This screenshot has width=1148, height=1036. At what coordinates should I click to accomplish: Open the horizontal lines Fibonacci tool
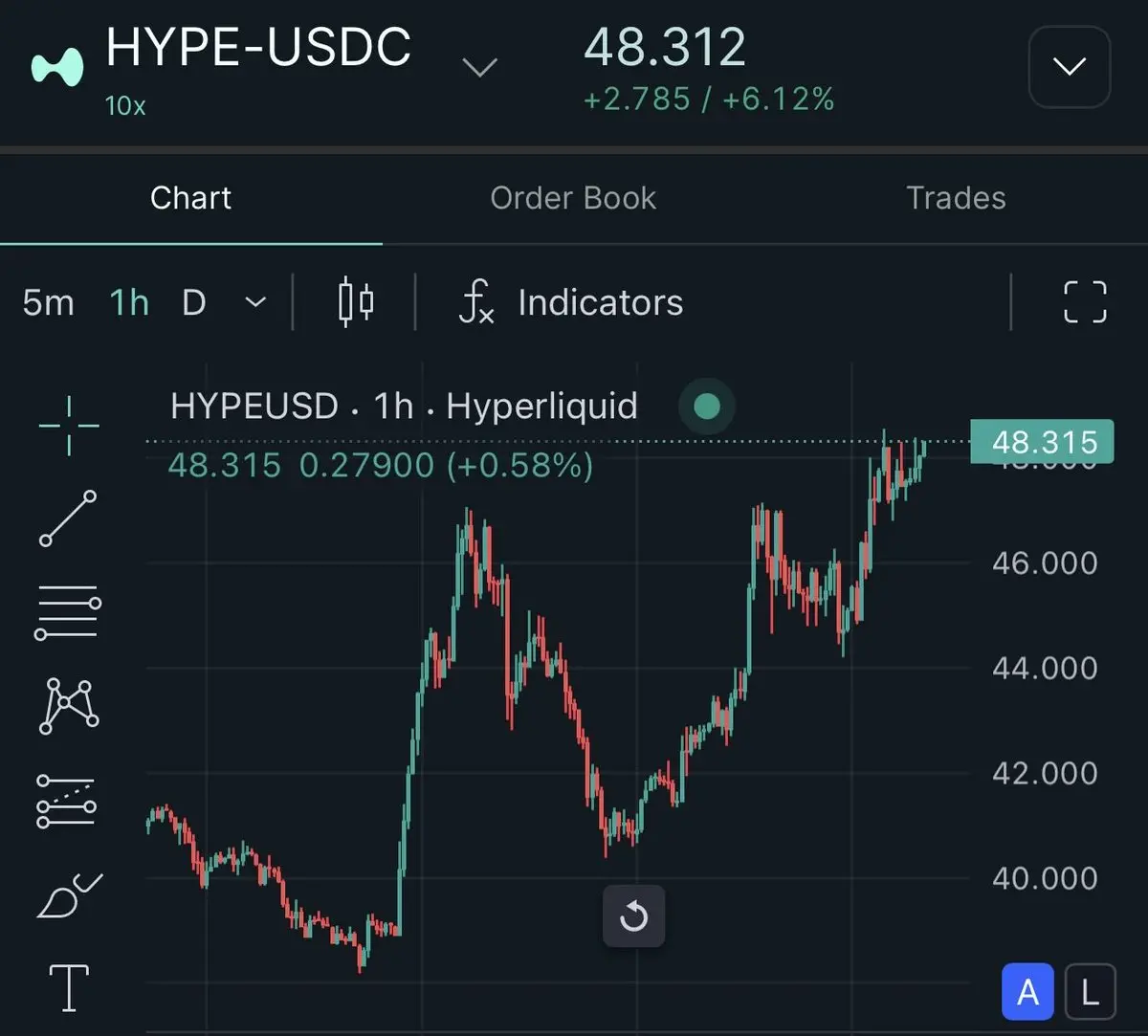point(68,613)
